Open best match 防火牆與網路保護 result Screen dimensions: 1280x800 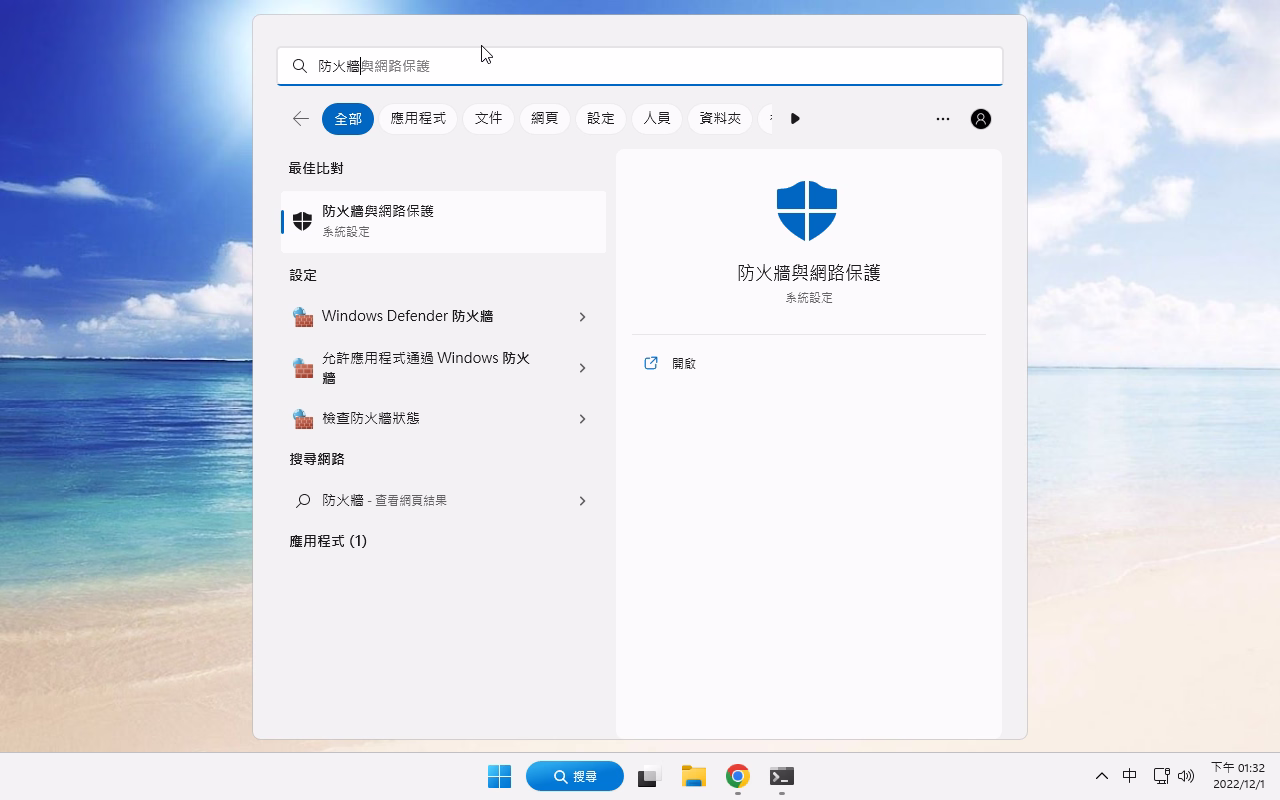click(x=443, y=221)
